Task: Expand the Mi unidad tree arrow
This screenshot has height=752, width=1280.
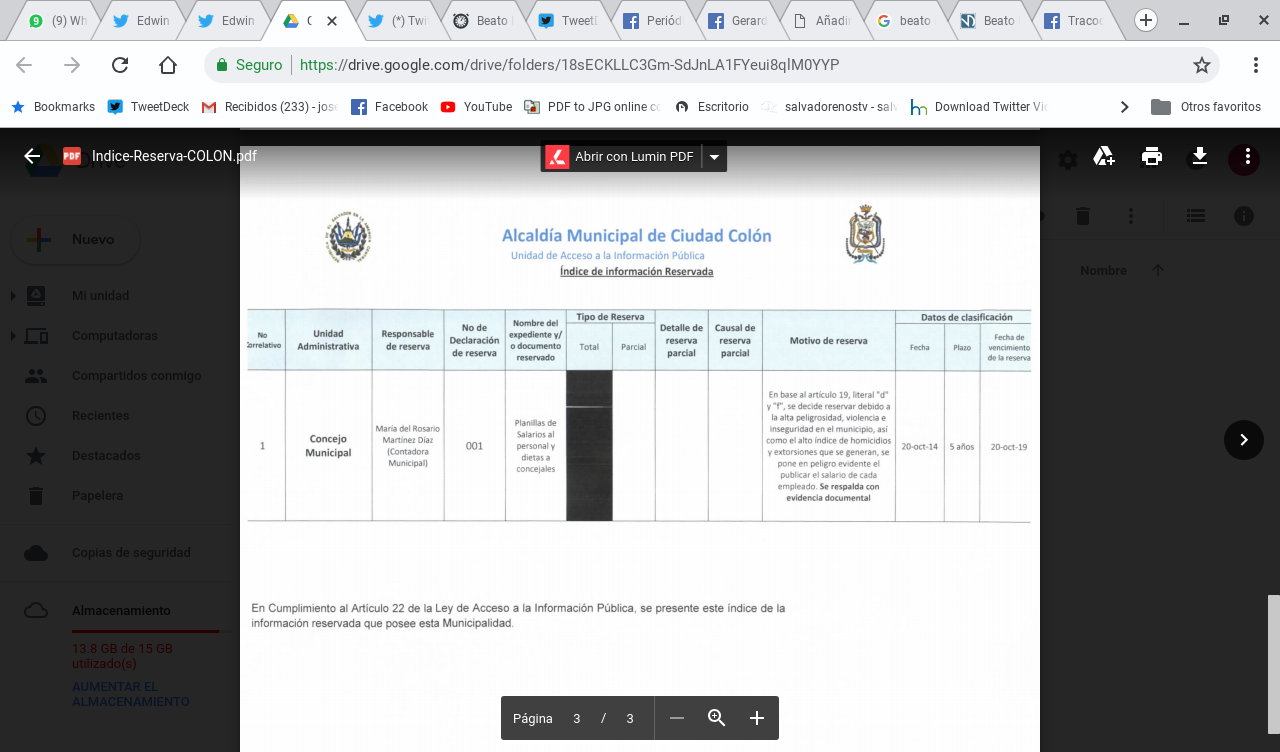Action: pos(12,296)
